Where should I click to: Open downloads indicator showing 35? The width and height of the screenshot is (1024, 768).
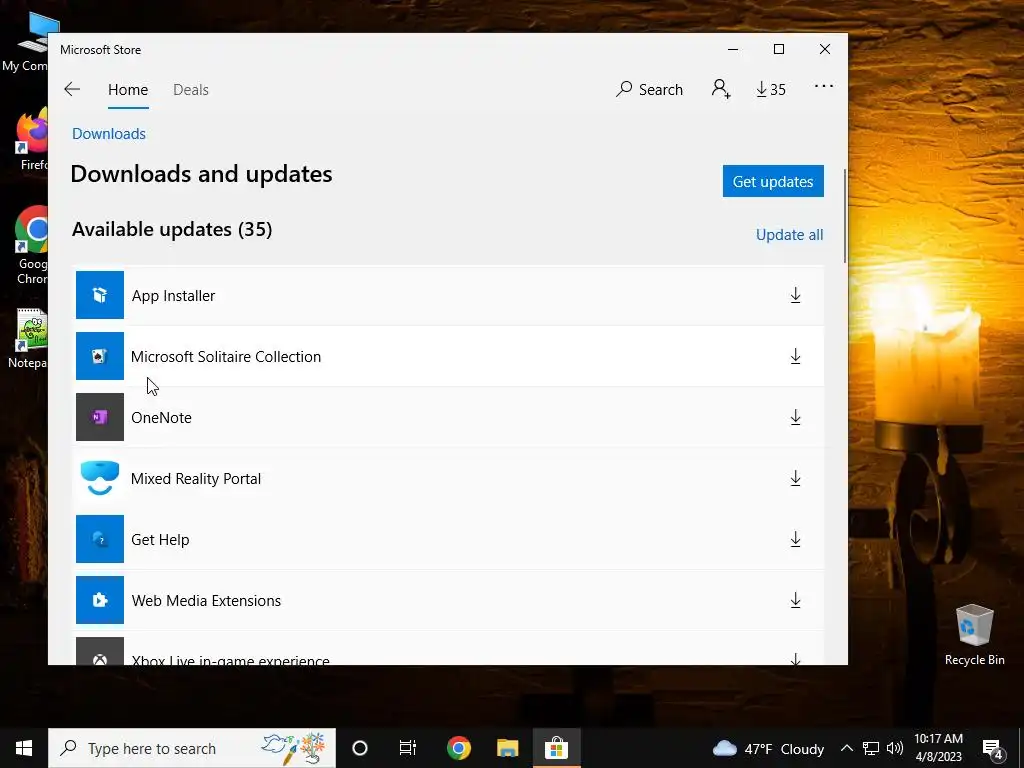tap(771, 89)
